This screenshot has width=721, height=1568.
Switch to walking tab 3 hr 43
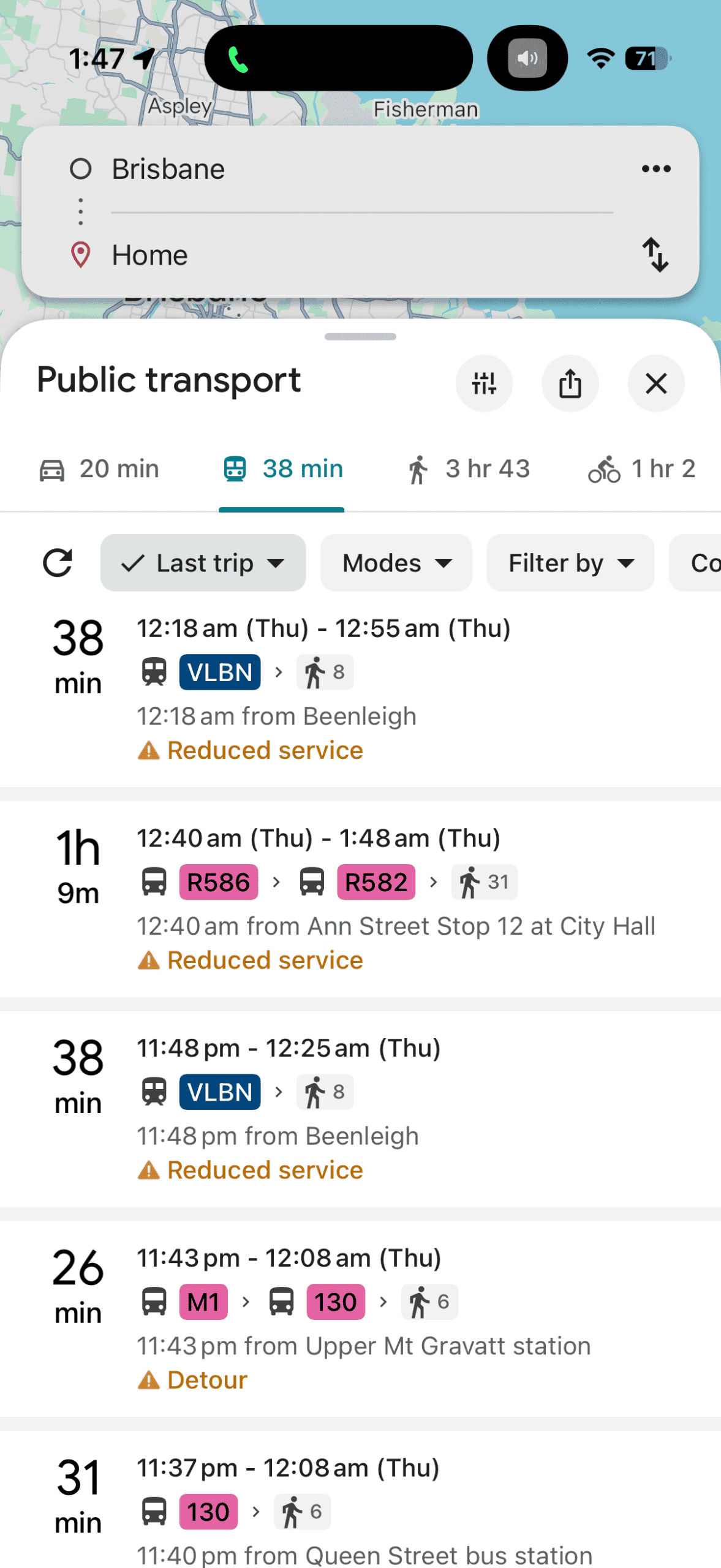(469, 469)
